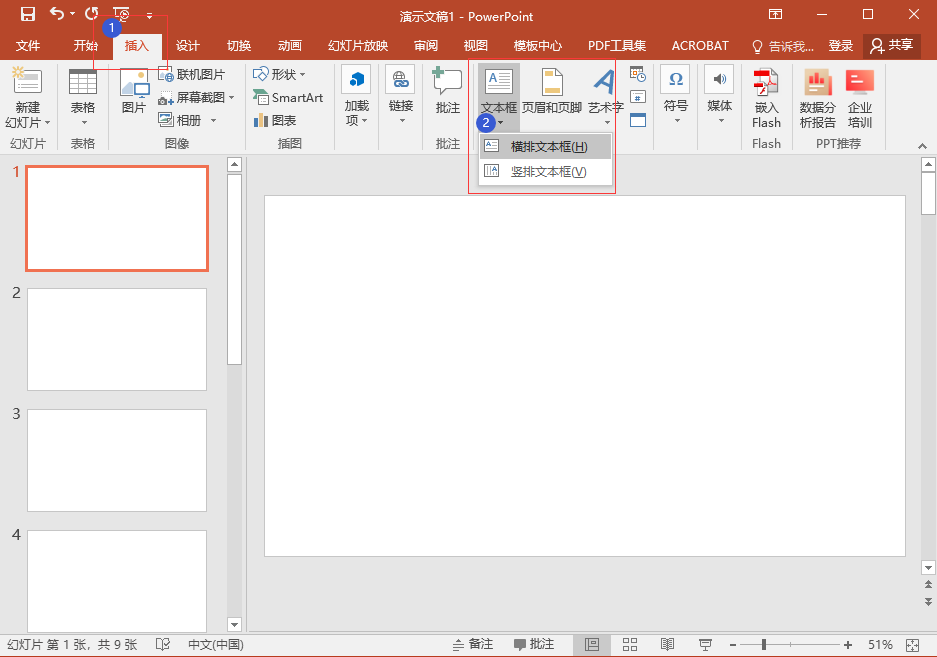Insert date and time icon
The height and width of the screenshot is (657, 937).
point(638,74)
